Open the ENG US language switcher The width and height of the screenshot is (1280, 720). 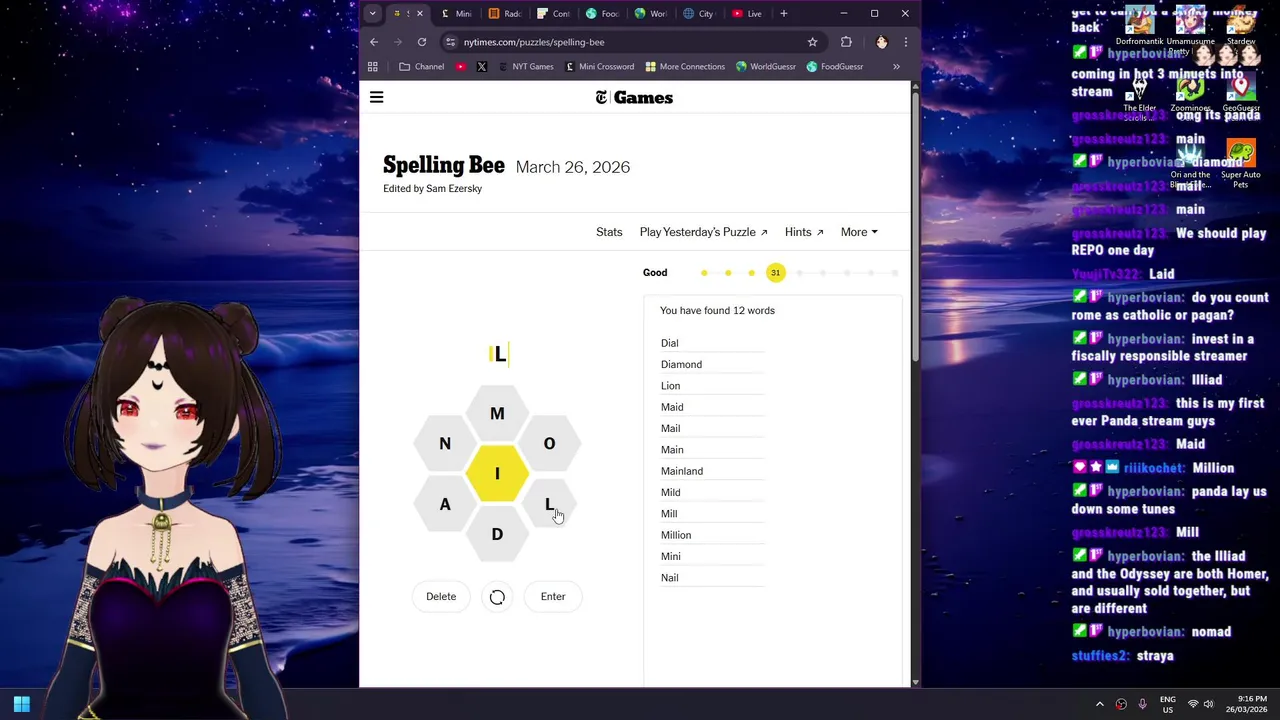coord(1168,704)
